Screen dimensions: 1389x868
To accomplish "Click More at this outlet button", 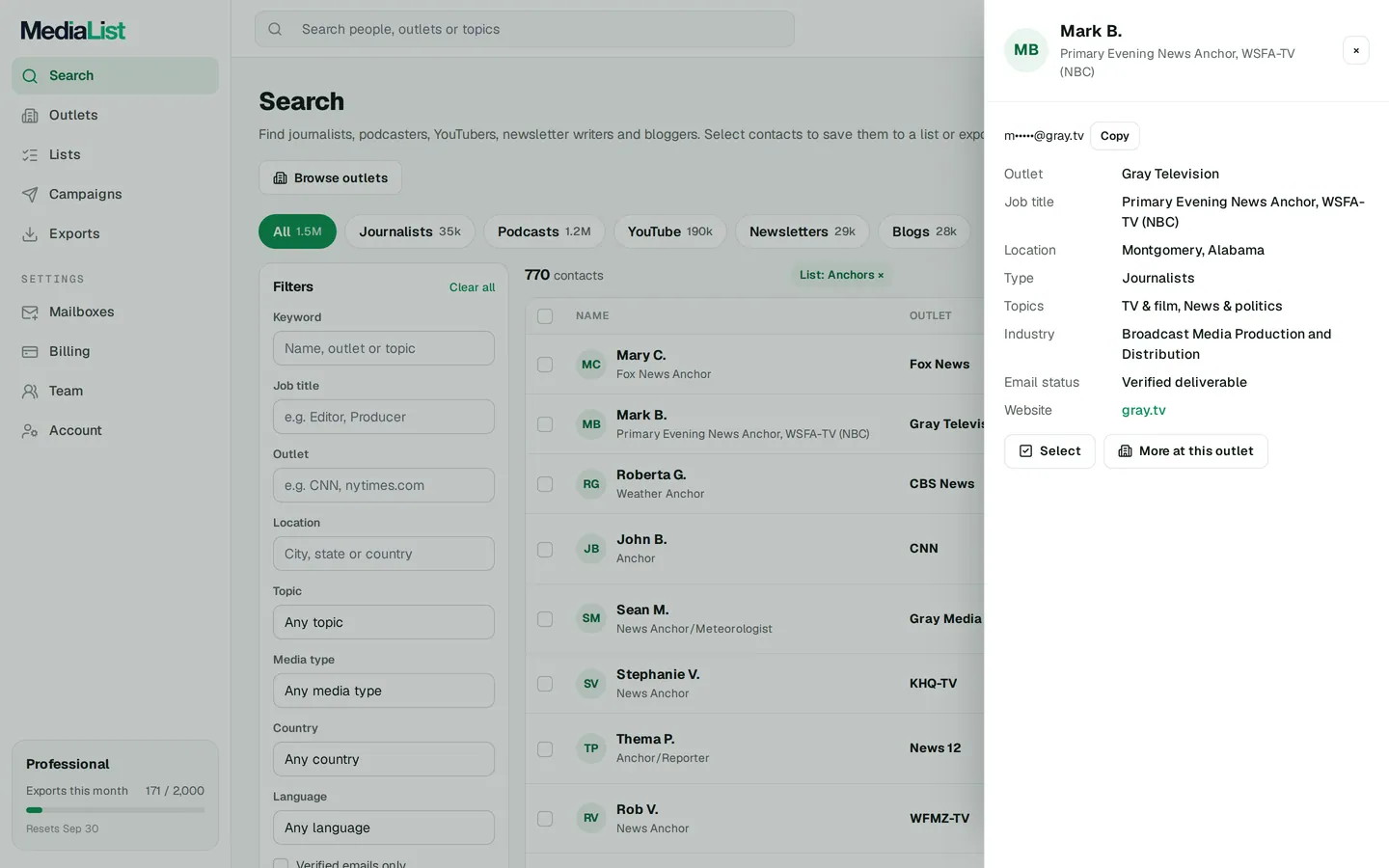I will coord(1185,451).
